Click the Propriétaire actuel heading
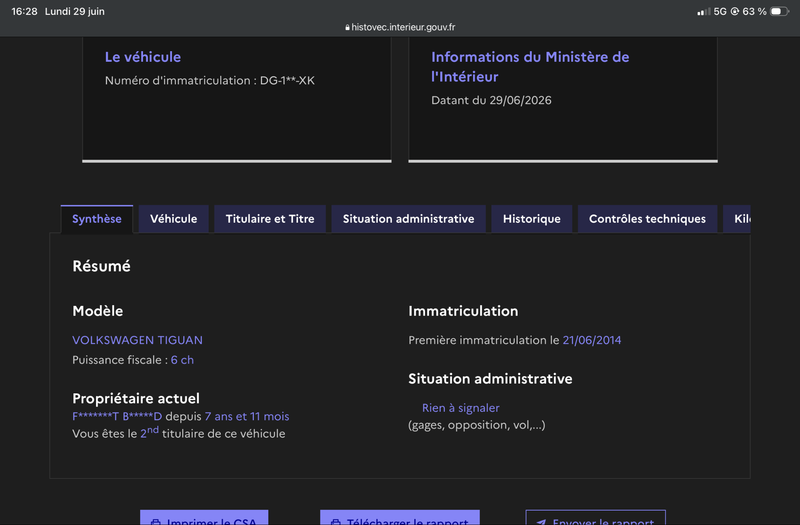Viewport: 800px width, 525px height. (136, 398)
